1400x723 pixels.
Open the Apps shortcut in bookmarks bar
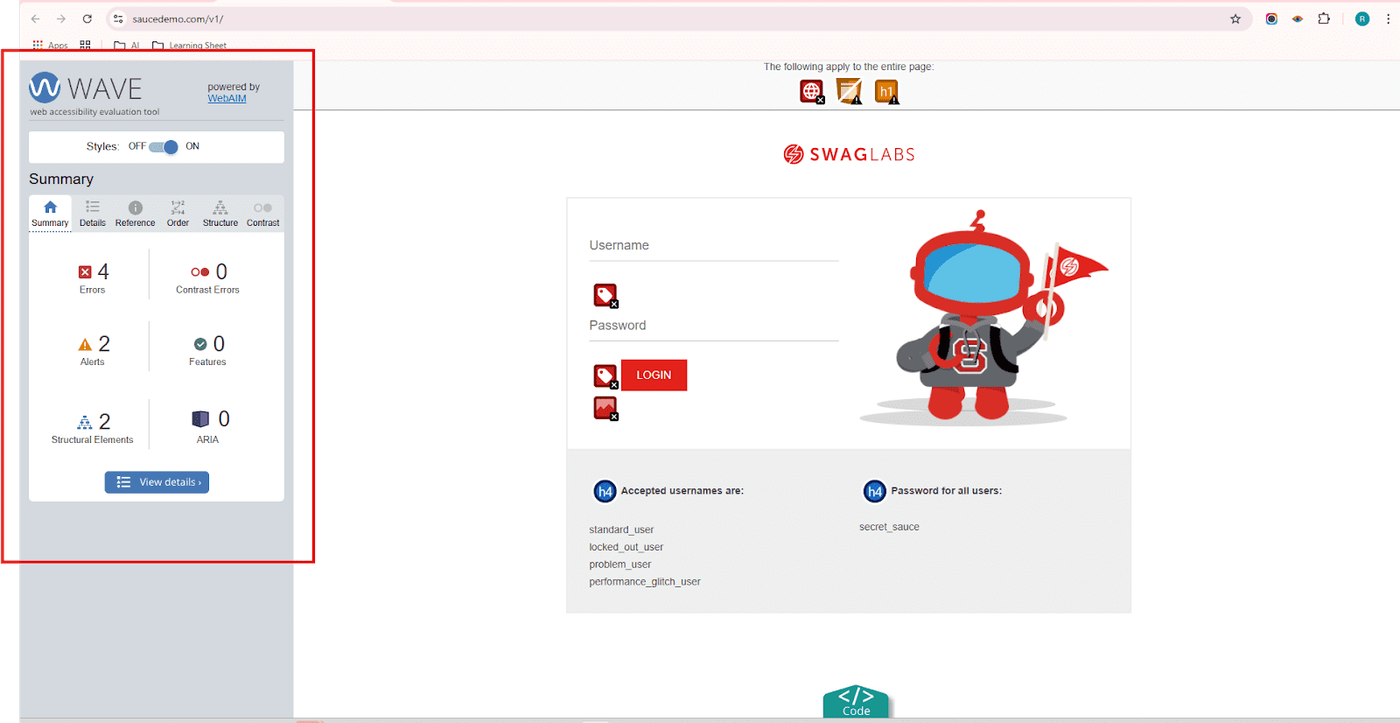[51, 45]
